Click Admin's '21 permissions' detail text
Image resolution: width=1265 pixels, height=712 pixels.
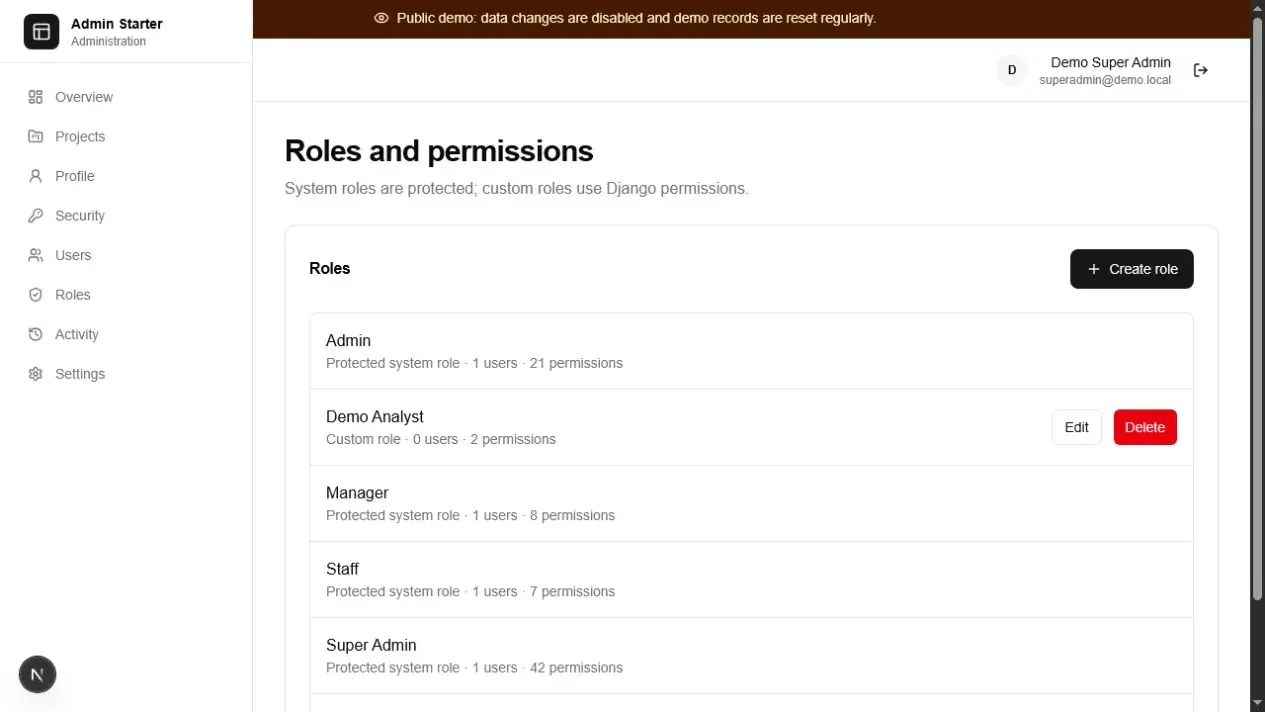tap(576, 363)
